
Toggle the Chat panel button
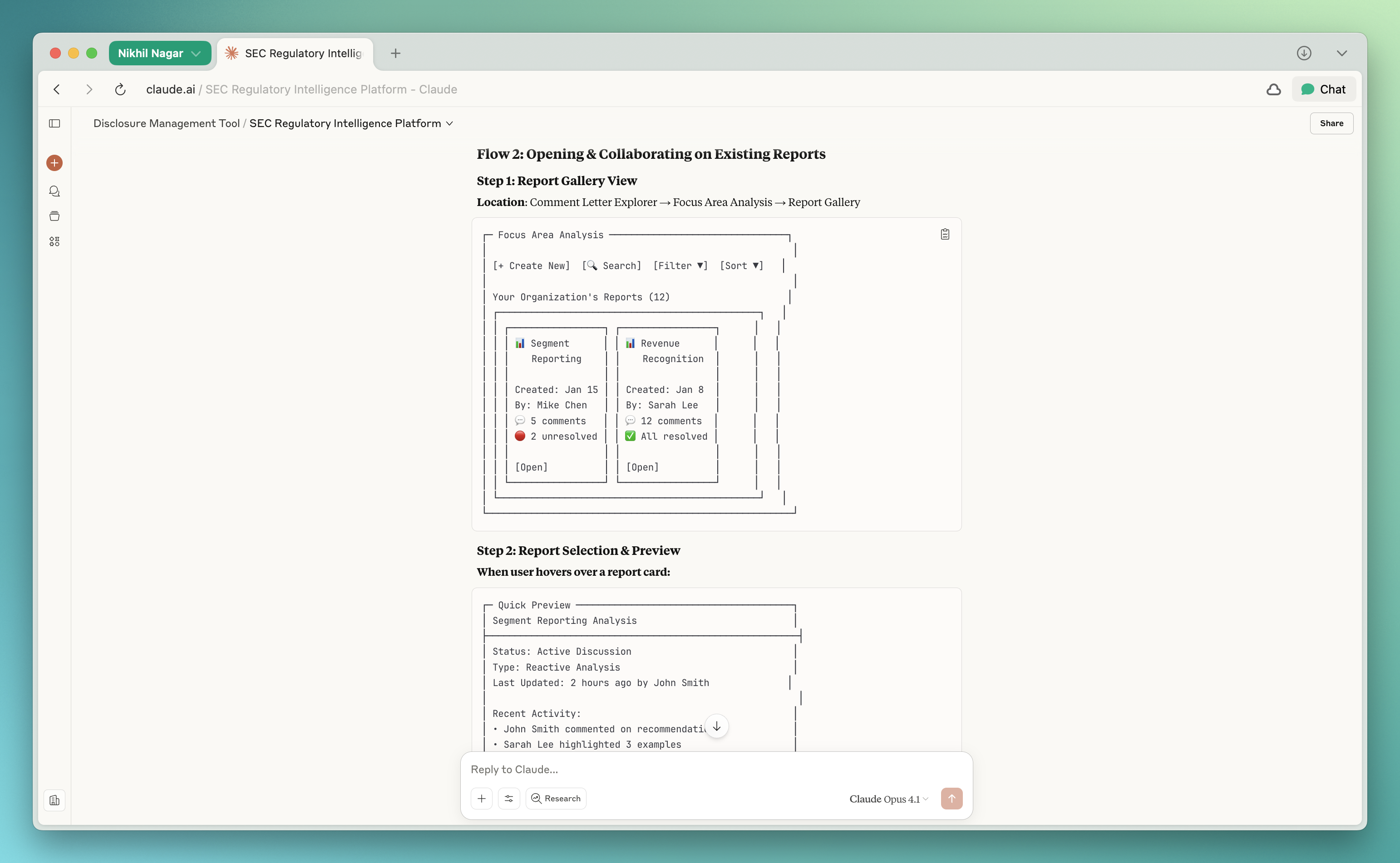(1323, 89)
